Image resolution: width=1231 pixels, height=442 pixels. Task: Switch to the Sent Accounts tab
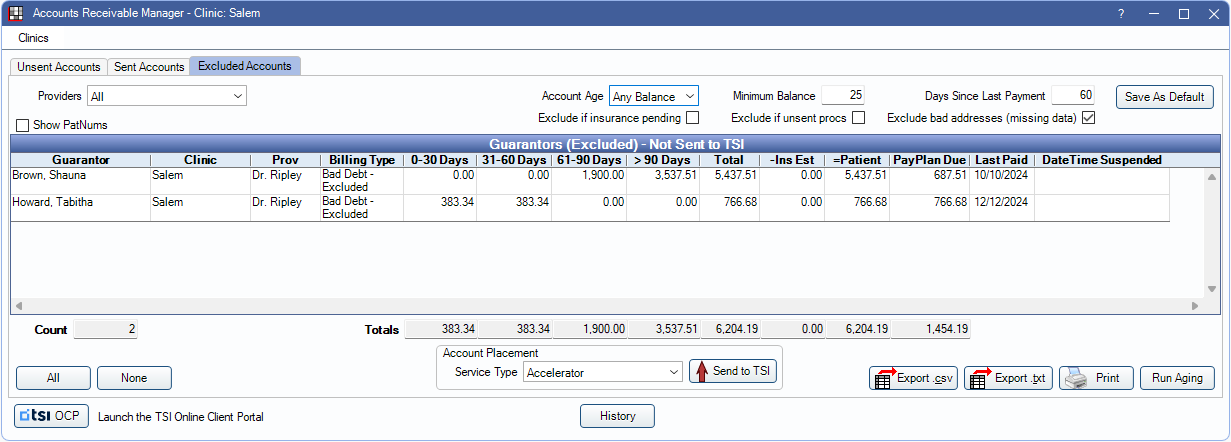pos(149,67)
